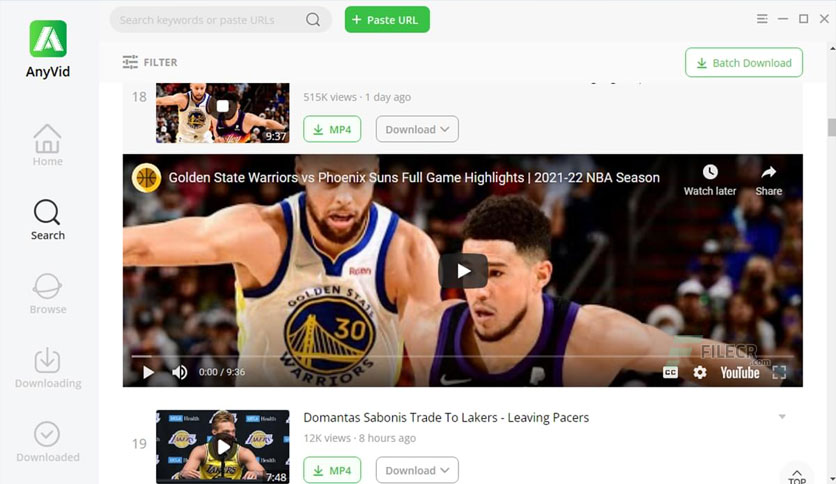This screenshot has height=484, width=836.
Task: Open player settings gear
Action: 700,372
